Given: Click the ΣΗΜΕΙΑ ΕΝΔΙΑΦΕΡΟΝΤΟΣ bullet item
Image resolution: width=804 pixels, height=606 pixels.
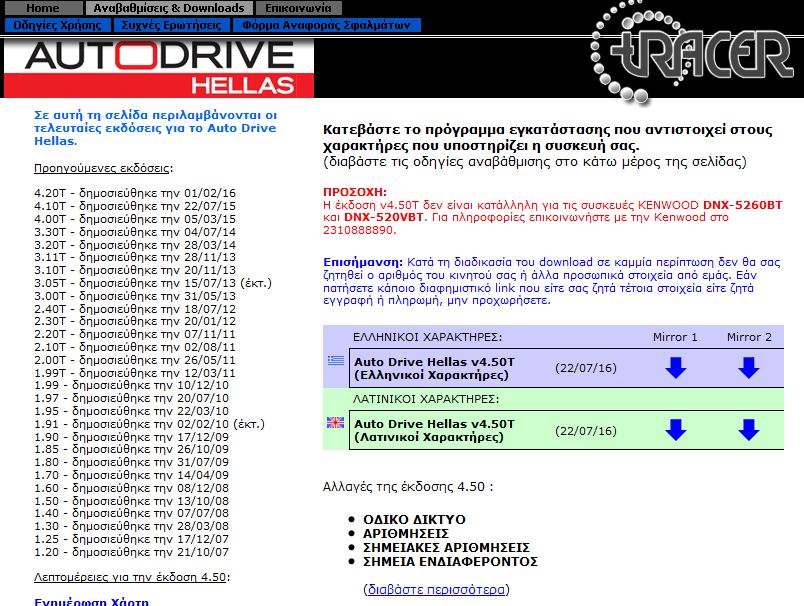Looking at the screenshot, I should (450, 562).
